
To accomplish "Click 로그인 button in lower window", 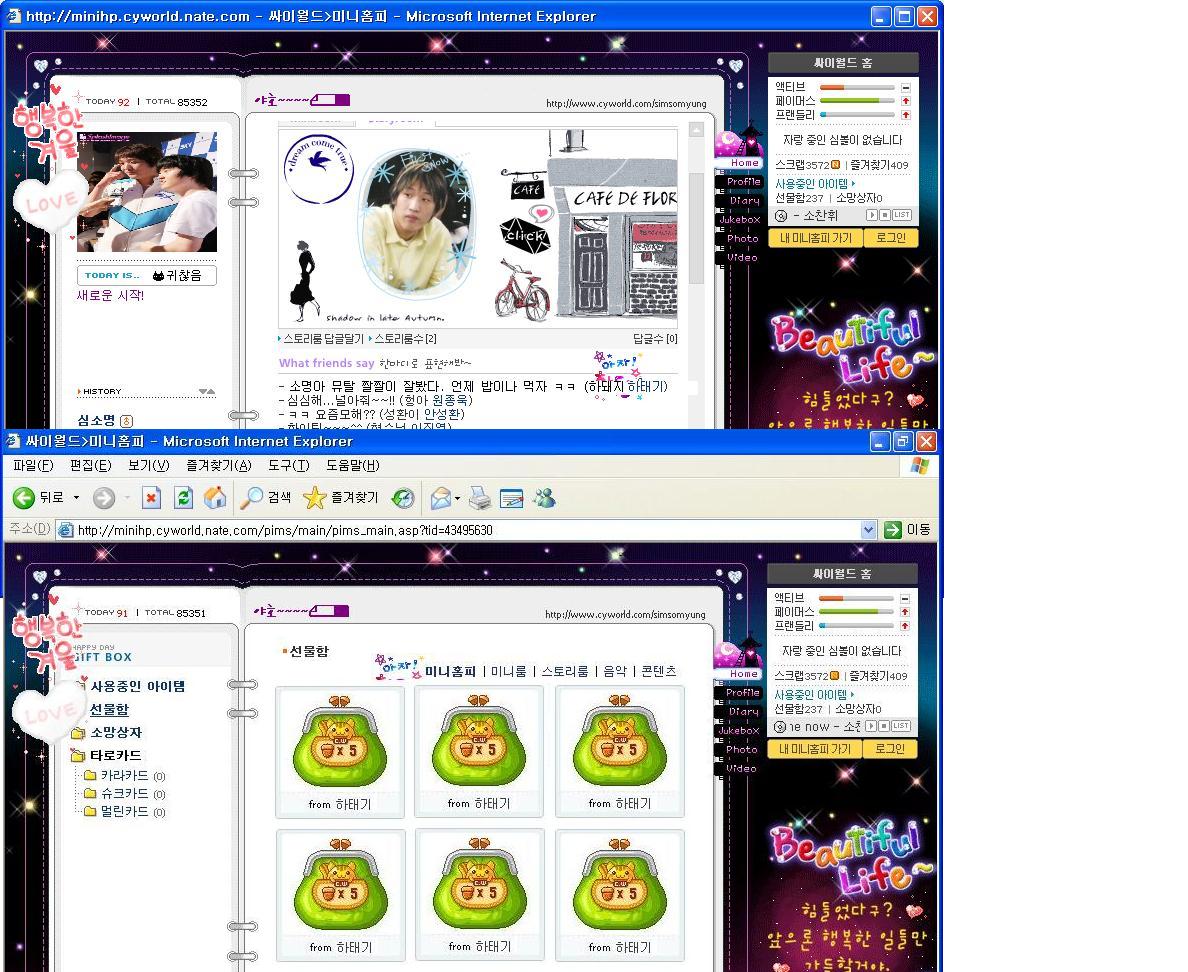I will click(889, 749).
